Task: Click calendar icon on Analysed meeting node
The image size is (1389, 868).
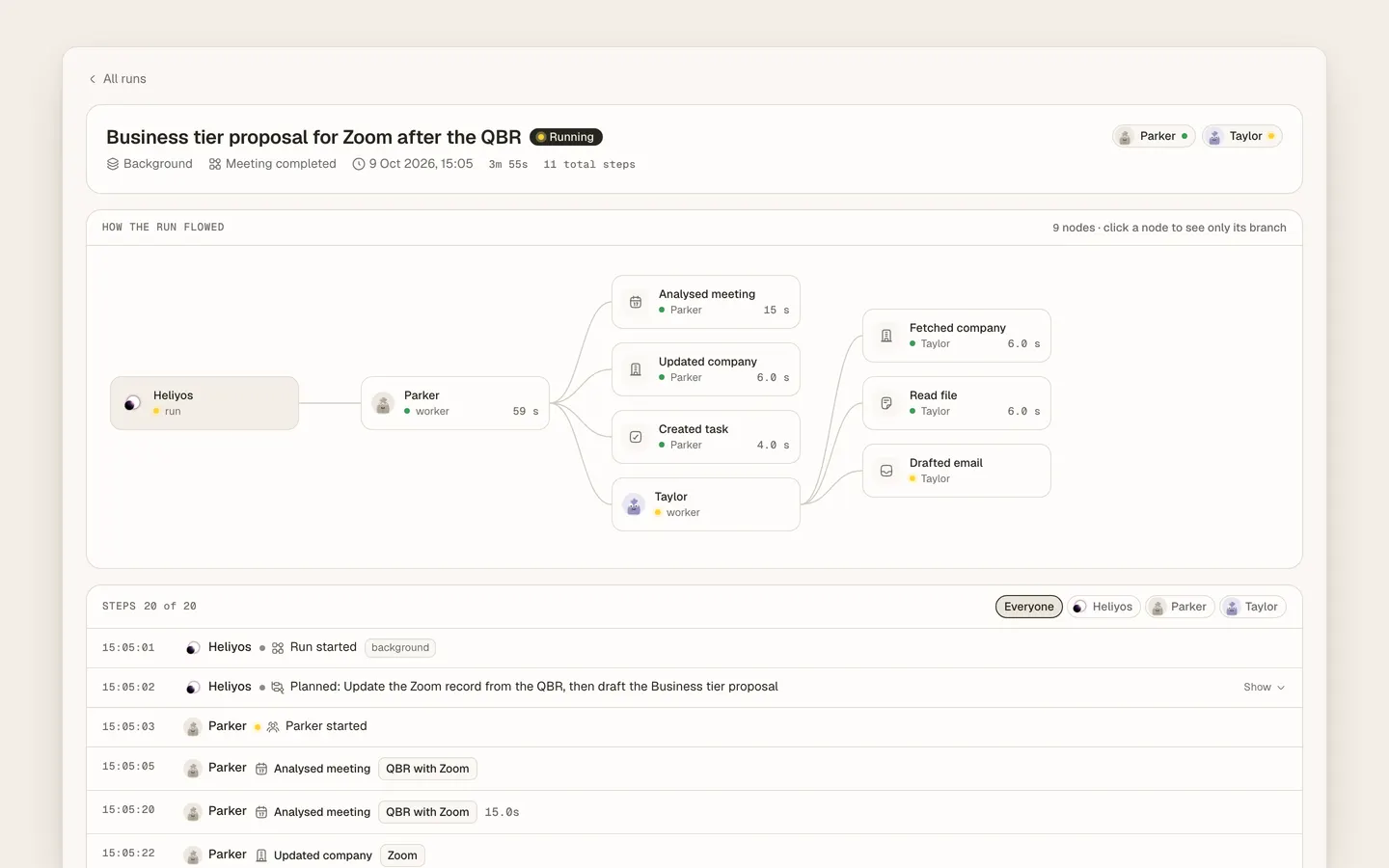Action: click(636, 302)
